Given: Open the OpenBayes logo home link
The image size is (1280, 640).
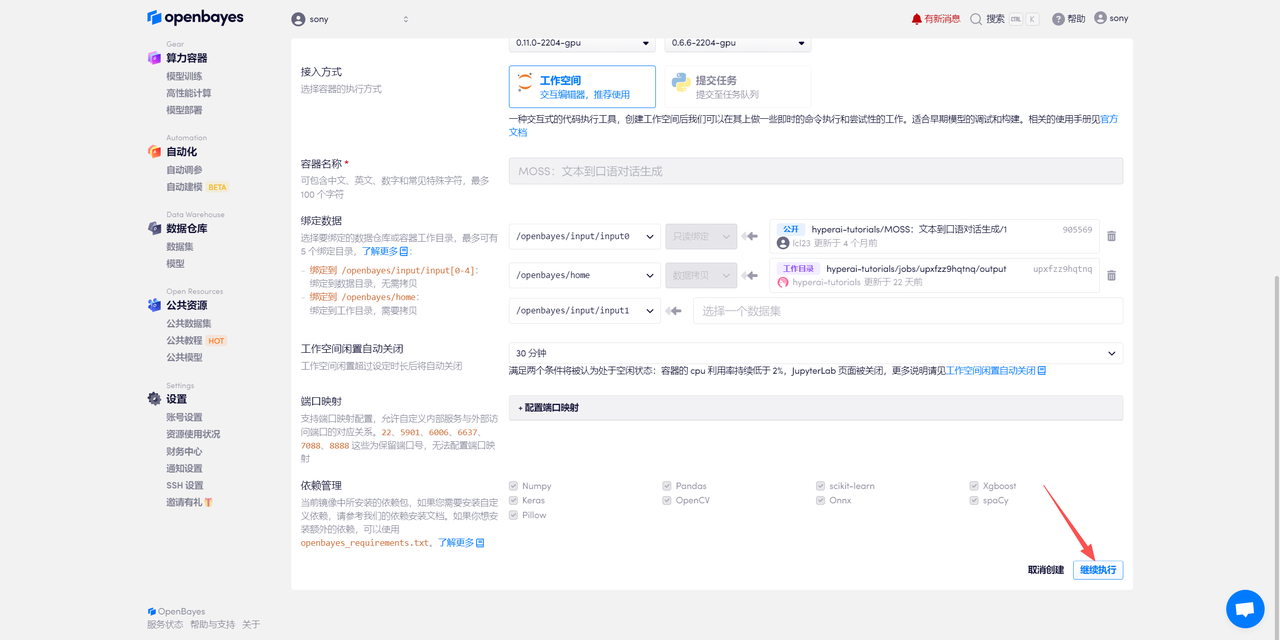Looking at the screenshot, I should coord(195,17).
